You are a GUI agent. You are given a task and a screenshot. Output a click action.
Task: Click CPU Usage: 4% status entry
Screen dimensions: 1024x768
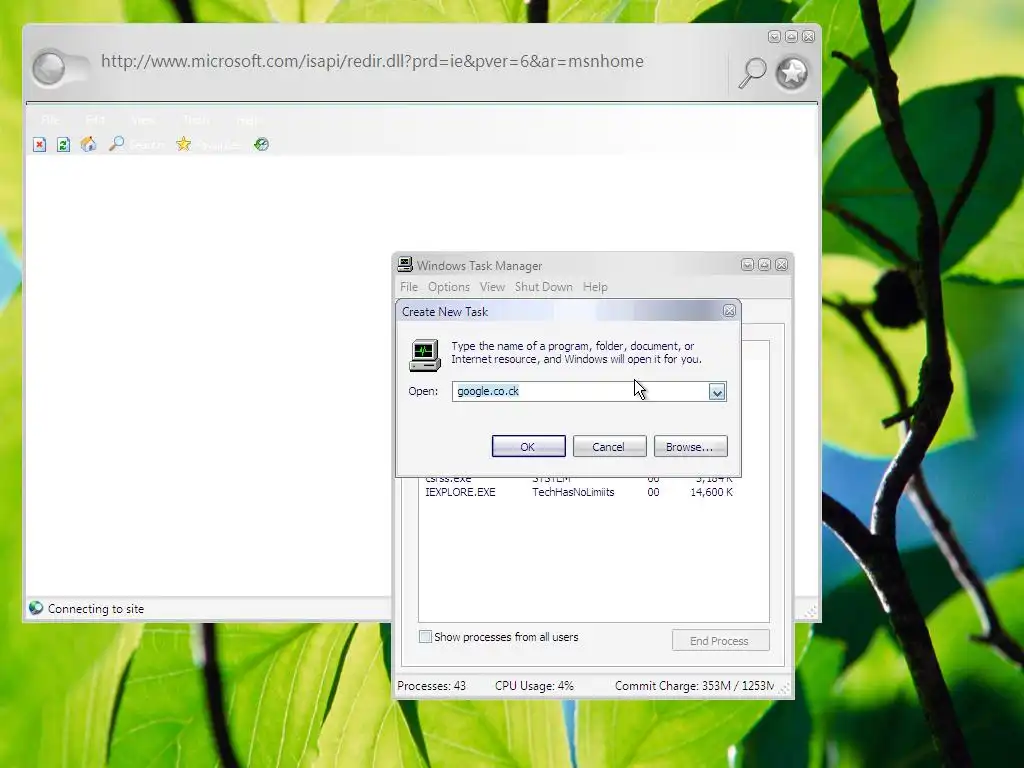(x=534, y=686)
